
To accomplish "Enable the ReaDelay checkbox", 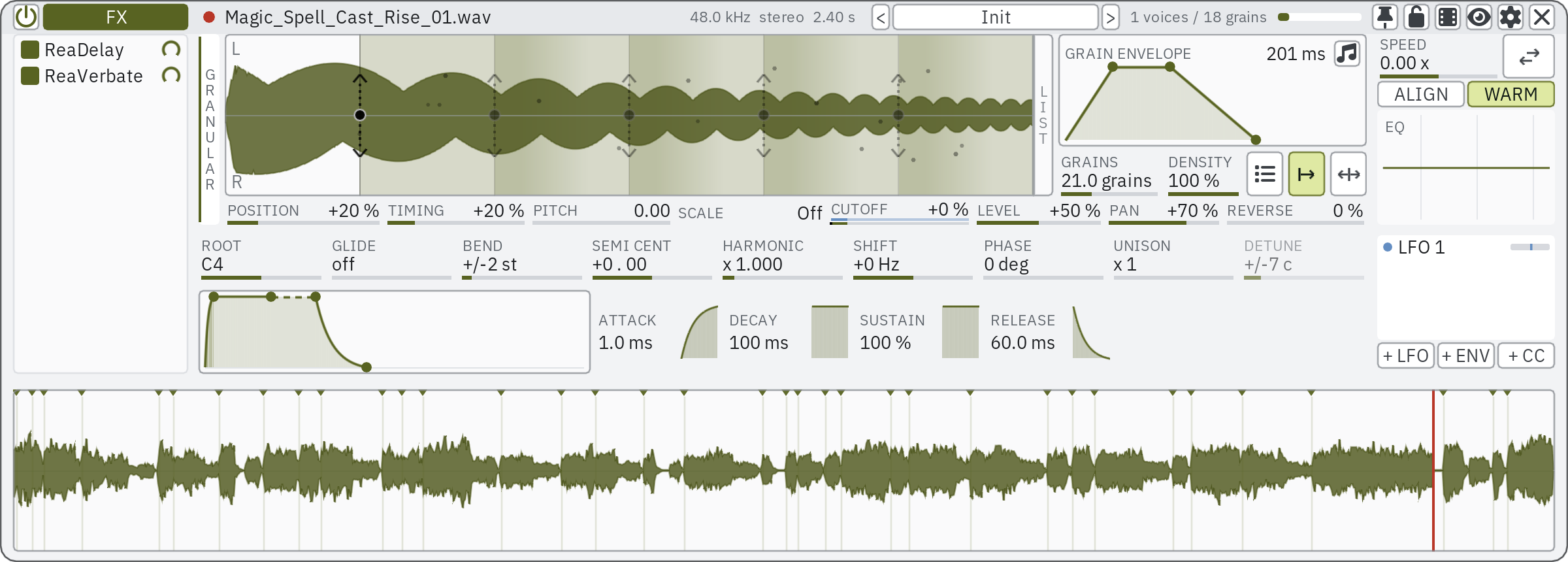I will click(29, 50).
